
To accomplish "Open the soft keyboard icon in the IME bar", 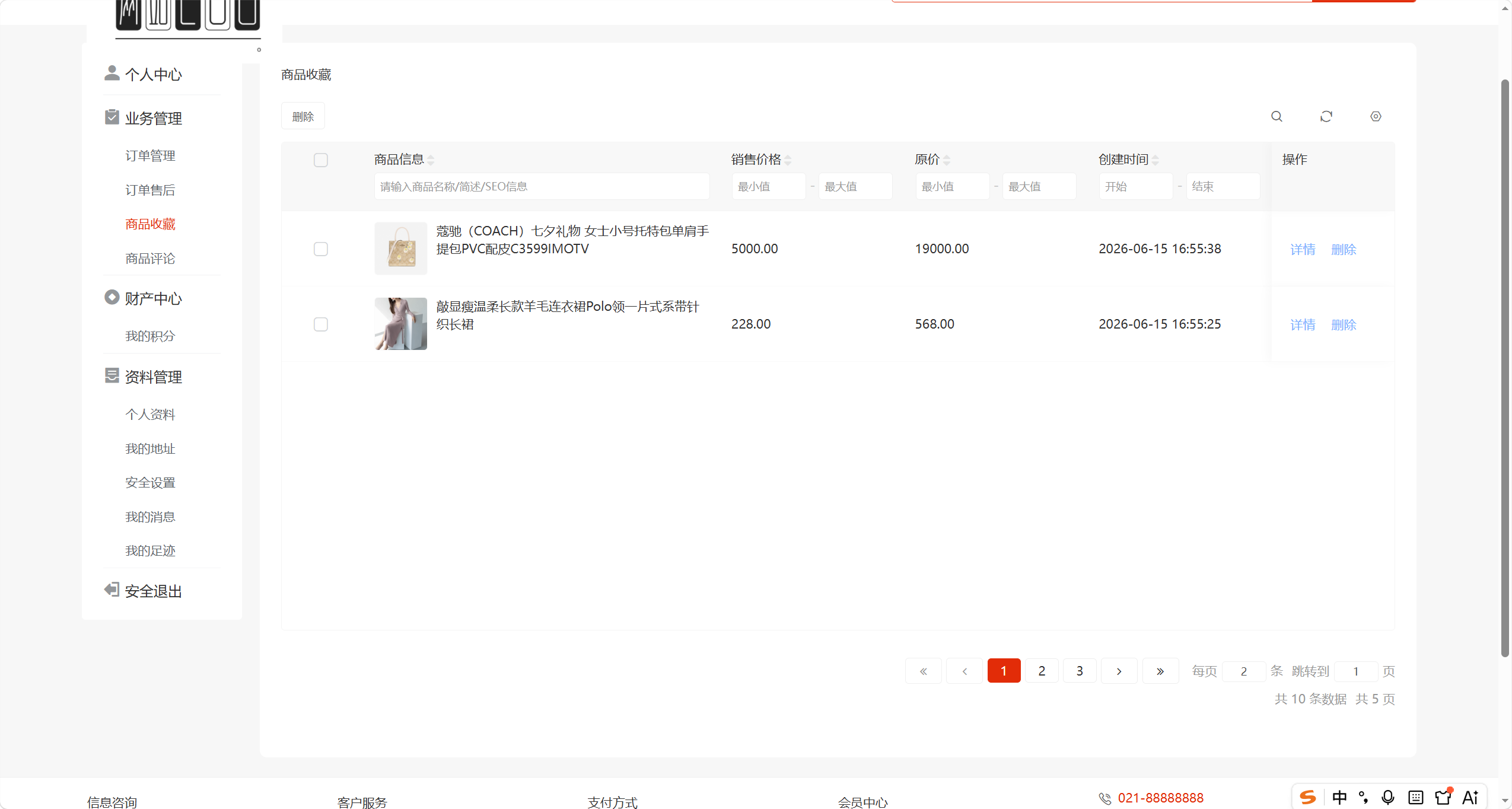I will coord(1415,797).
